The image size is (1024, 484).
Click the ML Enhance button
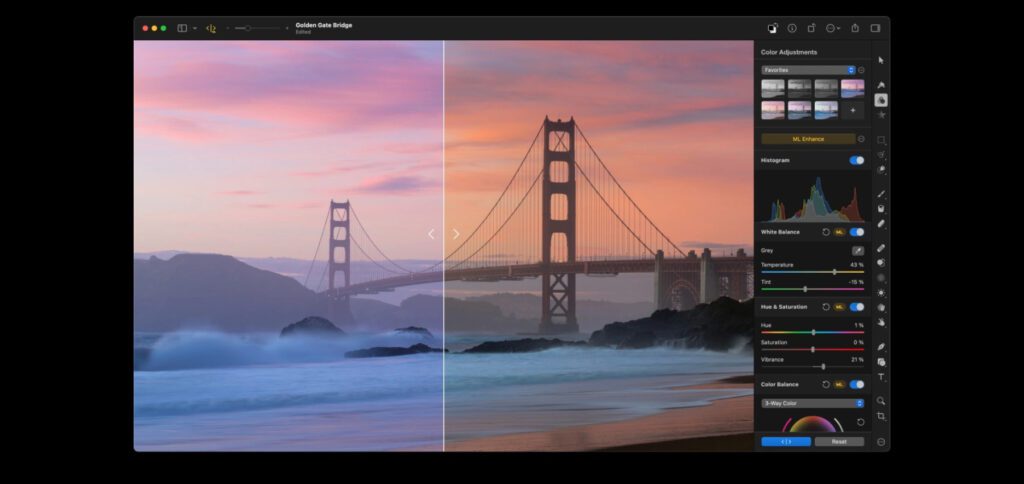[x=808, y=139]
